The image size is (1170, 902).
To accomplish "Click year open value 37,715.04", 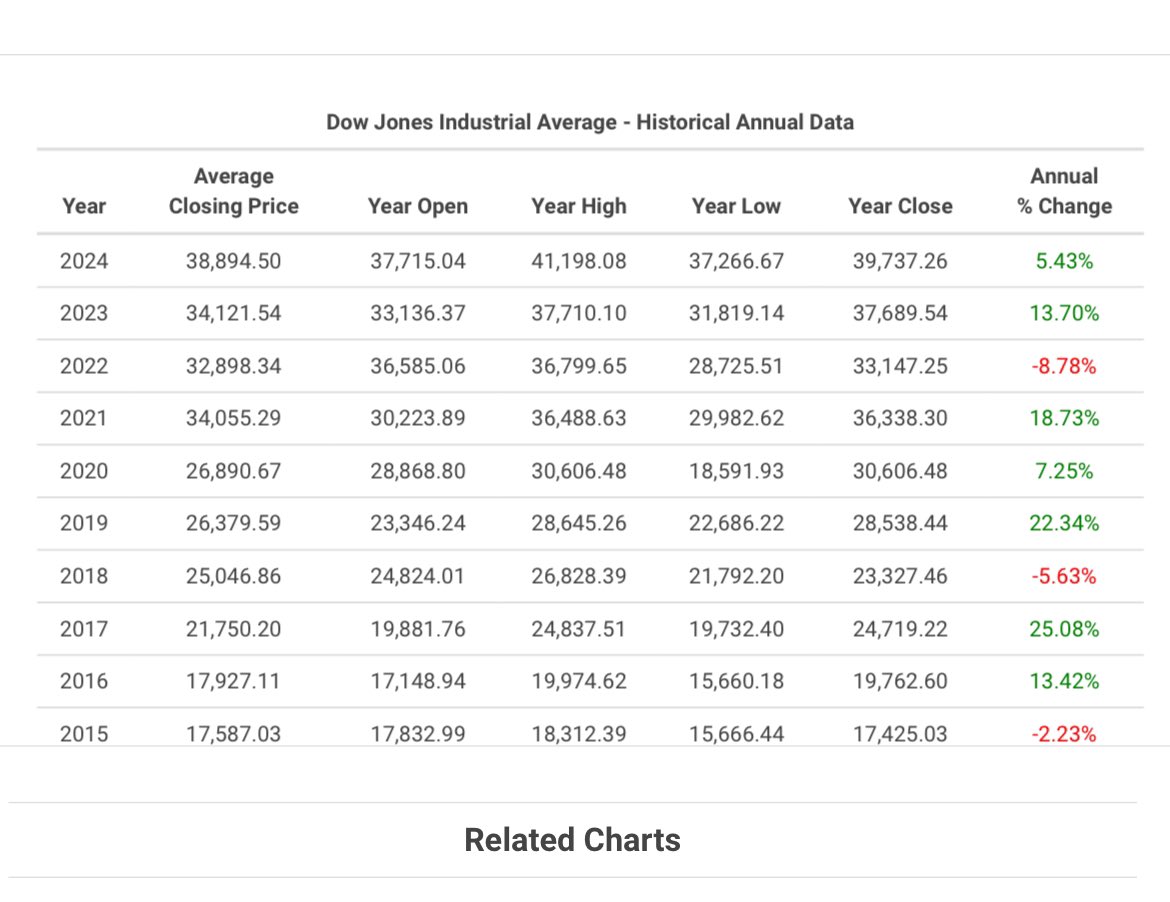I will pyautogui.click(x=418, y=261).
